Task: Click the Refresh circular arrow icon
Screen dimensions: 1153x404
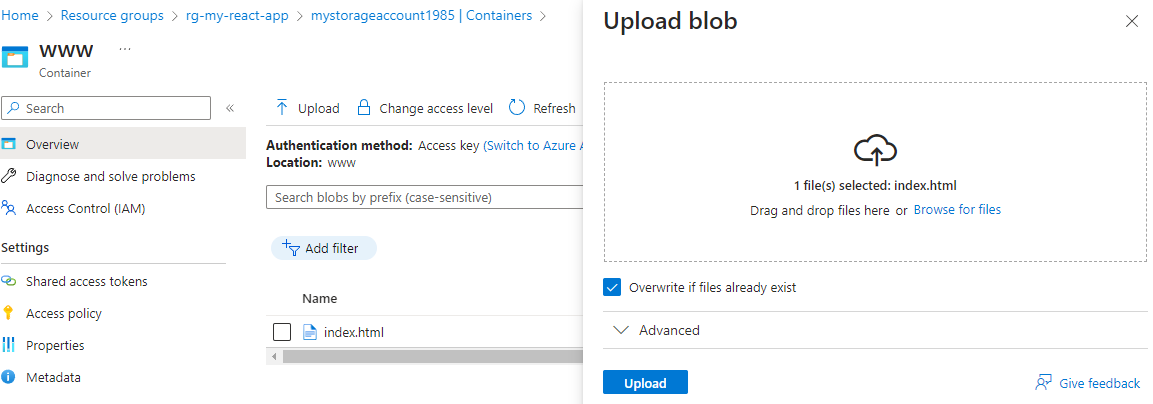Action: coord(517,108)
